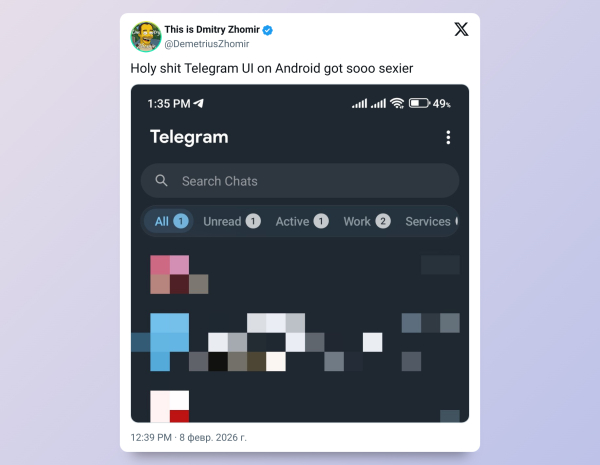The image size is (600, 465).
Task: Switch to the Unread folder tab
Action: tap(232, 221)
